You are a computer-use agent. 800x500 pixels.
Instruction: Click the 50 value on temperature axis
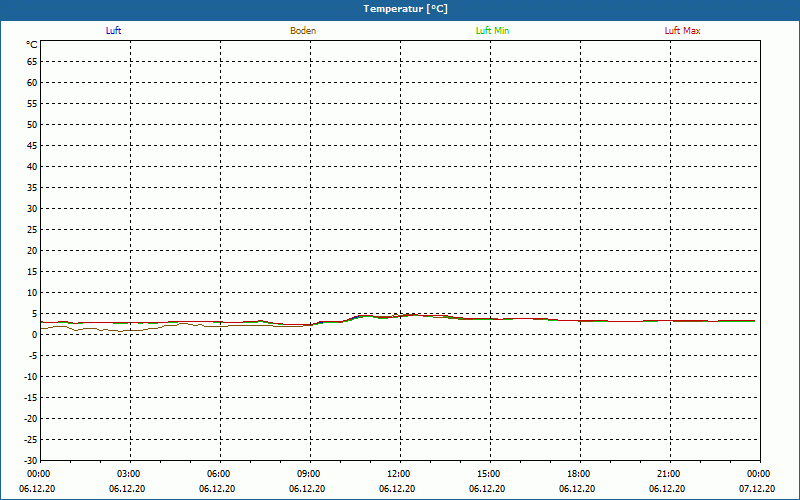[x=32, y=124]
